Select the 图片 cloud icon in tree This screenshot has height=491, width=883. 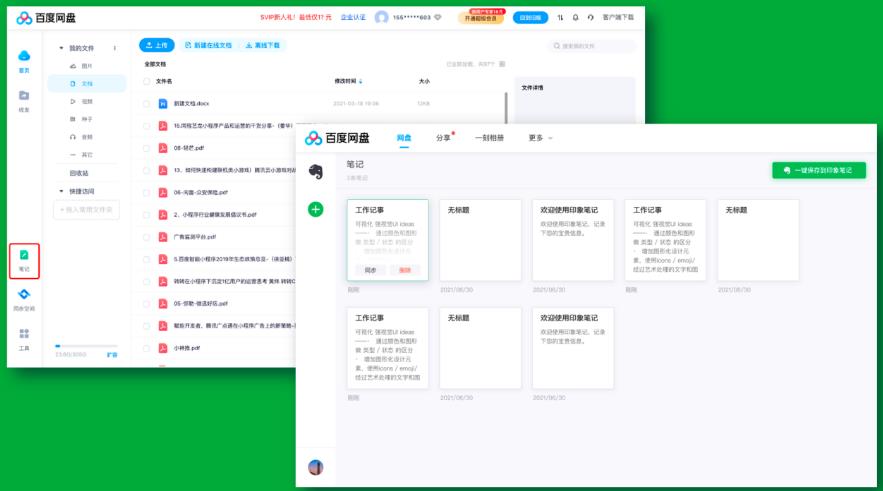[x=73, y=66]
